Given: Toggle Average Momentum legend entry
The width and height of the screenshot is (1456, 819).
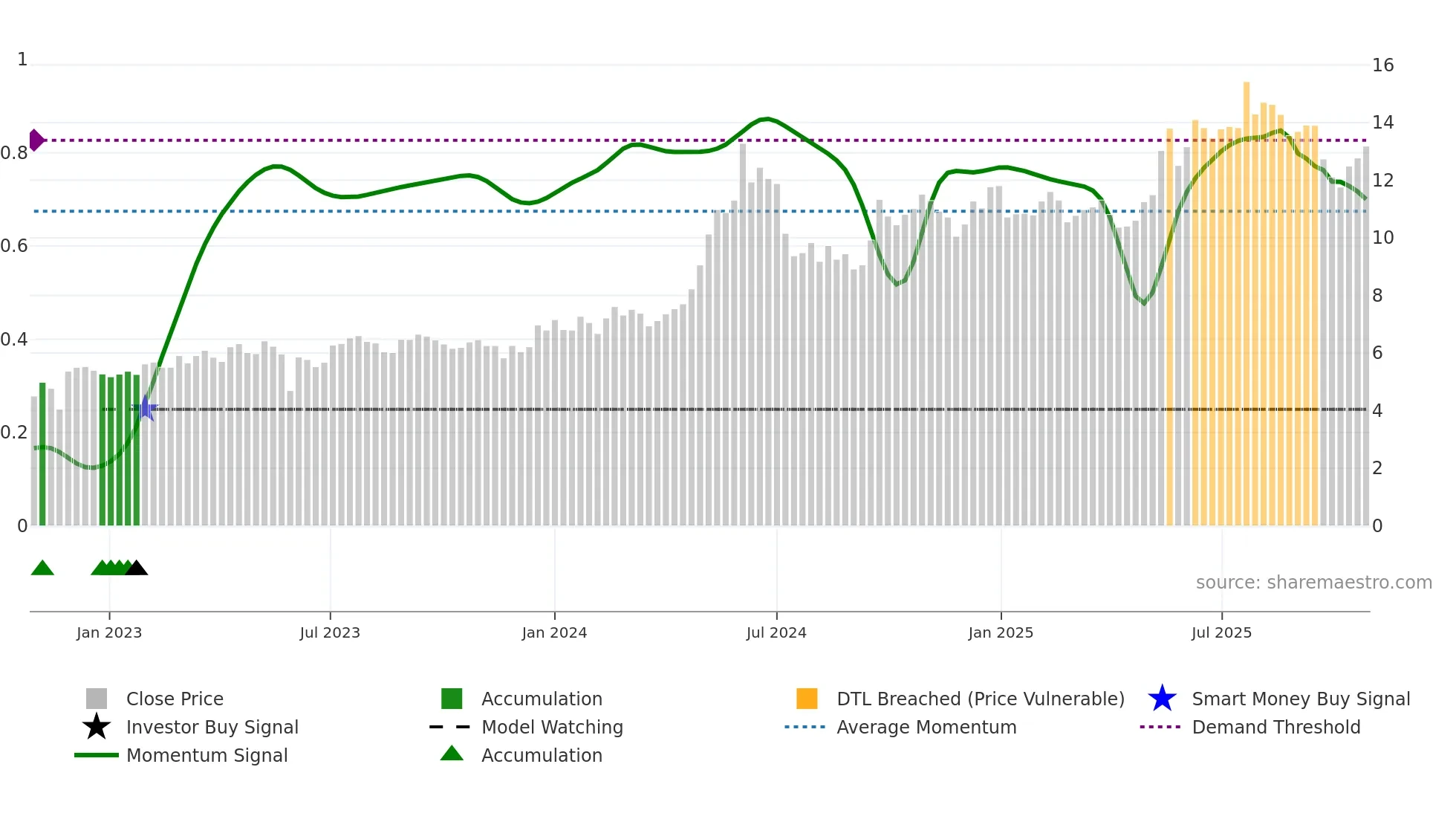Looking at the screenshot, I should click(926, 727).
